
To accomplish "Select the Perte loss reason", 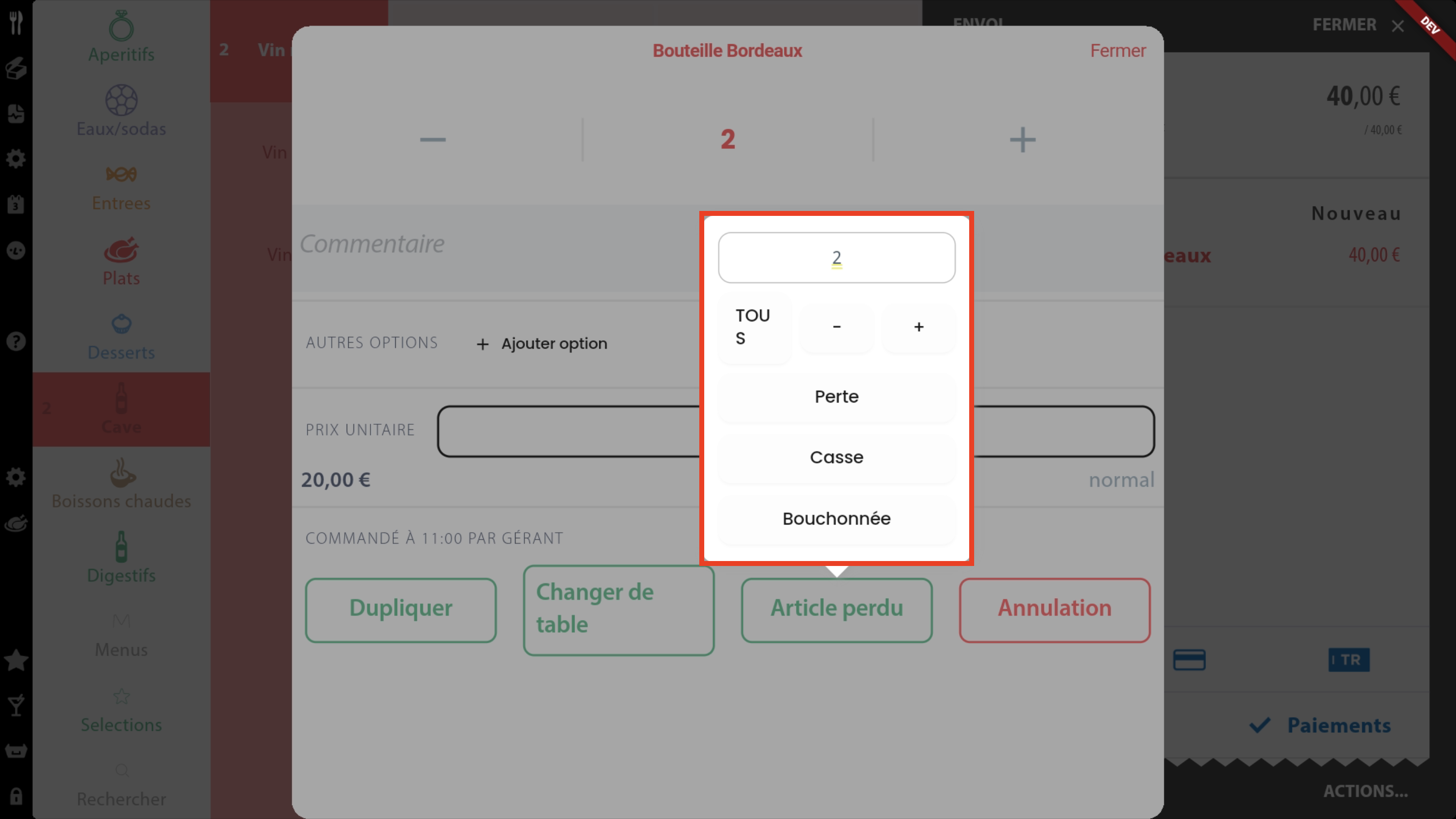I will click(836, 396).
